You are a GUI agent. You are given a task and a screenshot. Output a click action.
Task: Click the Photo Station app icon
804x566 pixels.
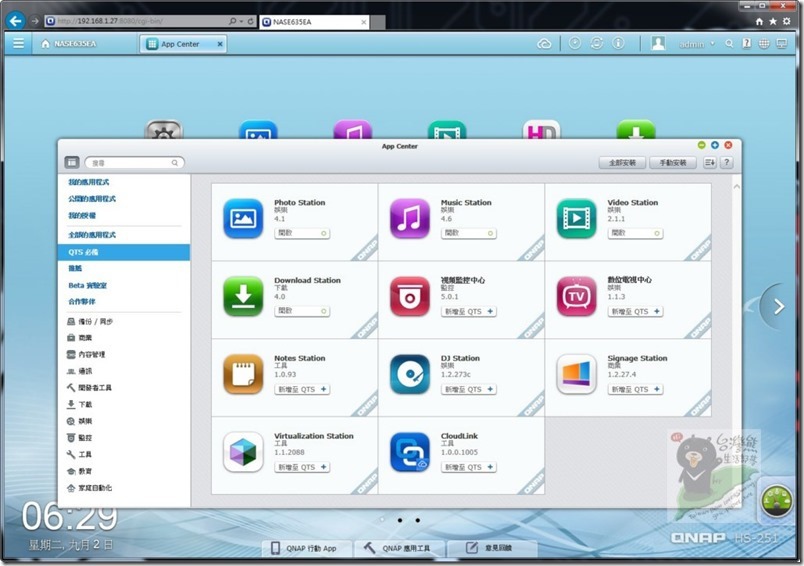click(x=244, y=219)
